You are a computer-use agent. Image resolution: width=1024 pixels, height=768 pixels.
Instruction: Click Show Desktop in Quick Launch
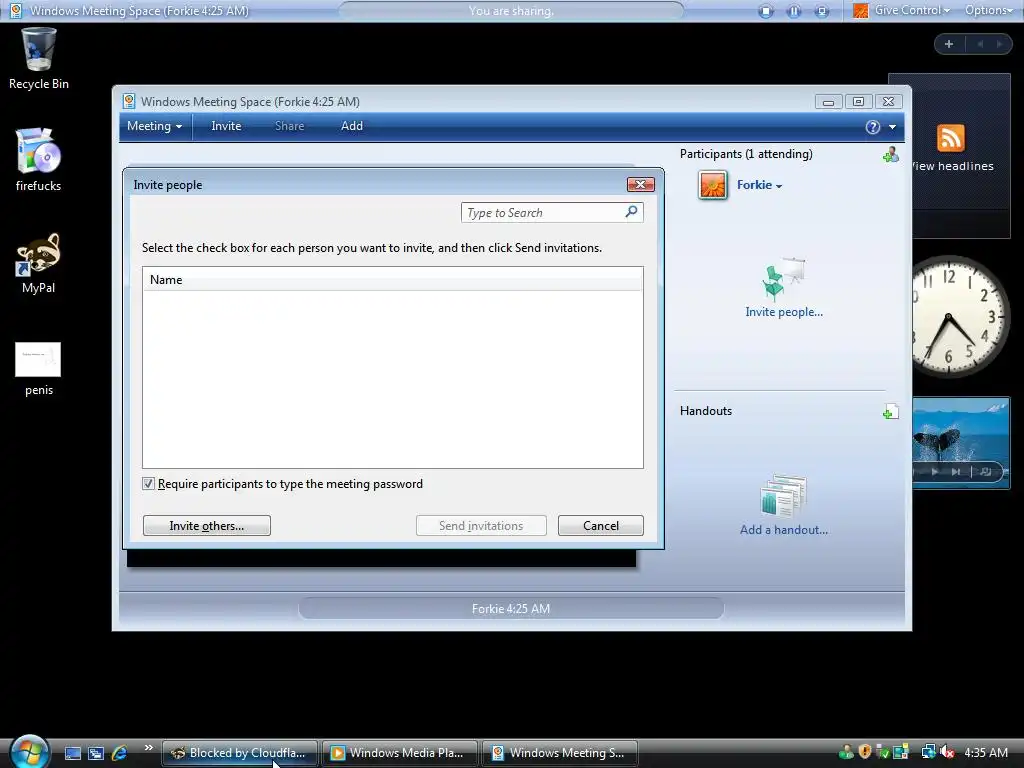[72, 753]
